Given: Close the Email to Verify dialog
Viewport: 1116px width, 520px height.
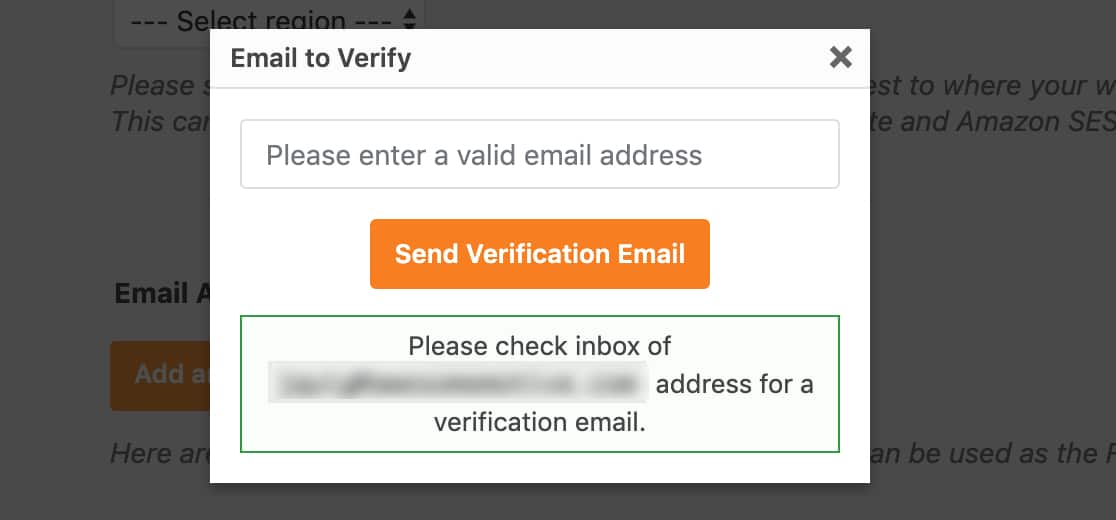Looking at the screenshot, I should tap(841, 57).
